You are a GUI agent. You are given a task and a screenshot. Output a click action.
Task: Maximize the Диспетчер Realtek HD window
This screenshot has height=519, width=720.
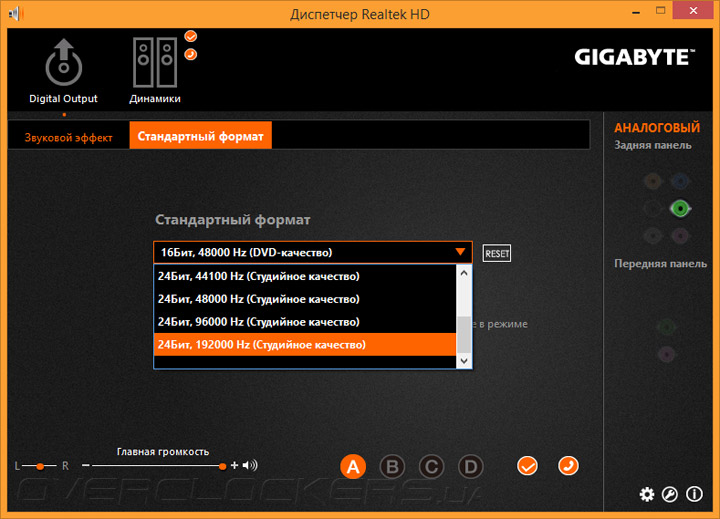pyautogui.click(x=660, y=11)
